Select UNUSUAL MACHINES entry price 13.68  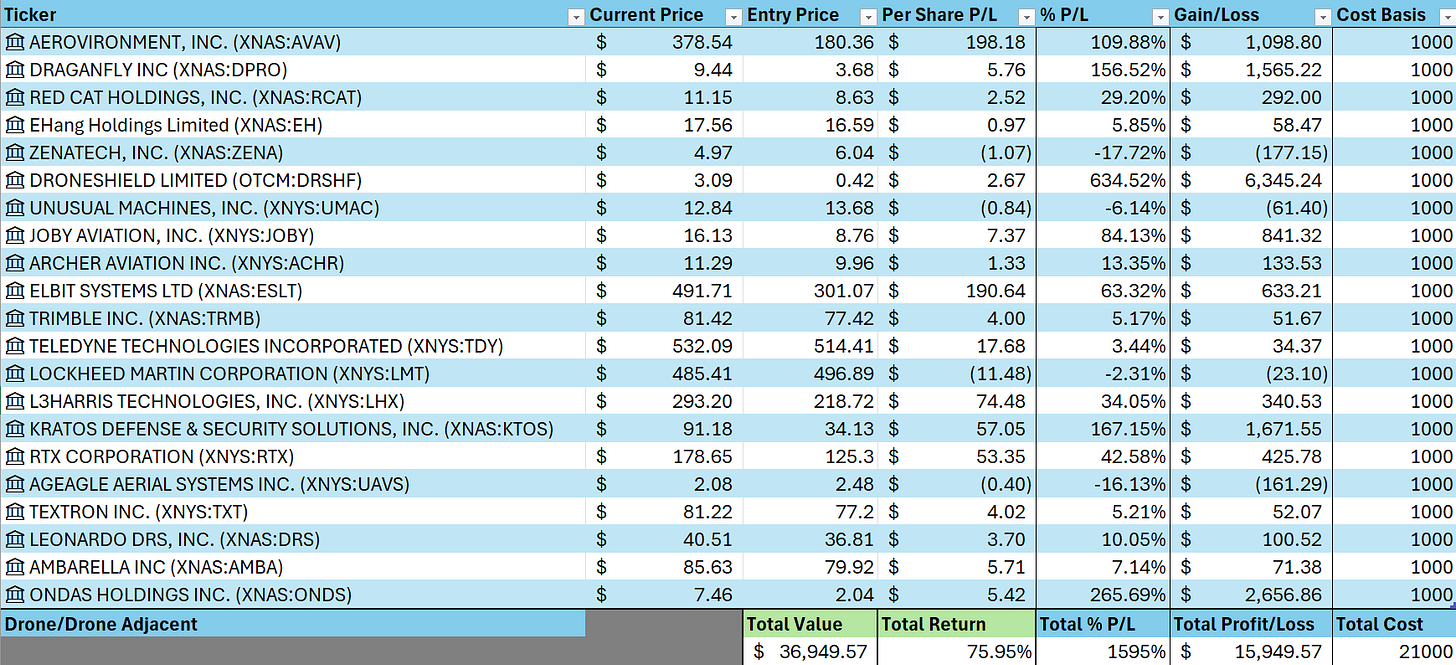coord(811,208)
